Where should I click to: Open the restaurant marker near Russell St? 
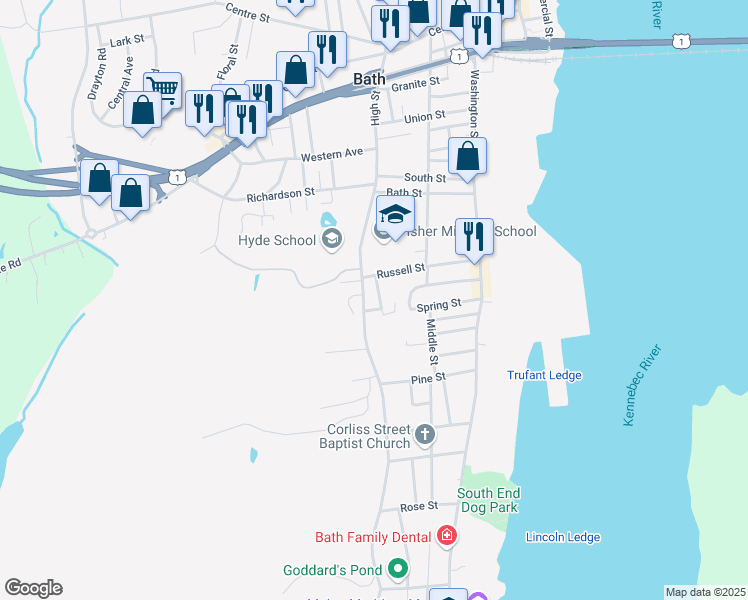[474, 236]
